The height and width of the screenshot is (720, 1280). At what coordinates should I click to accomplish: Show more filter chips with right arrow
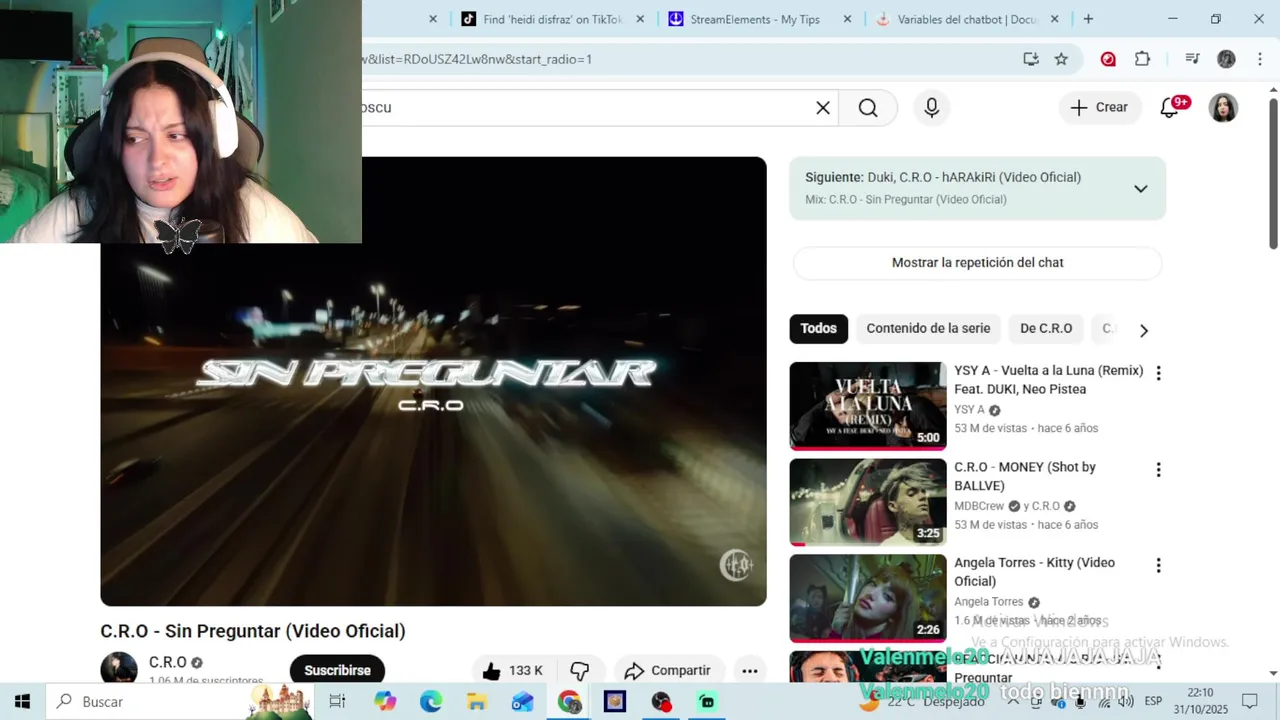1144,330
